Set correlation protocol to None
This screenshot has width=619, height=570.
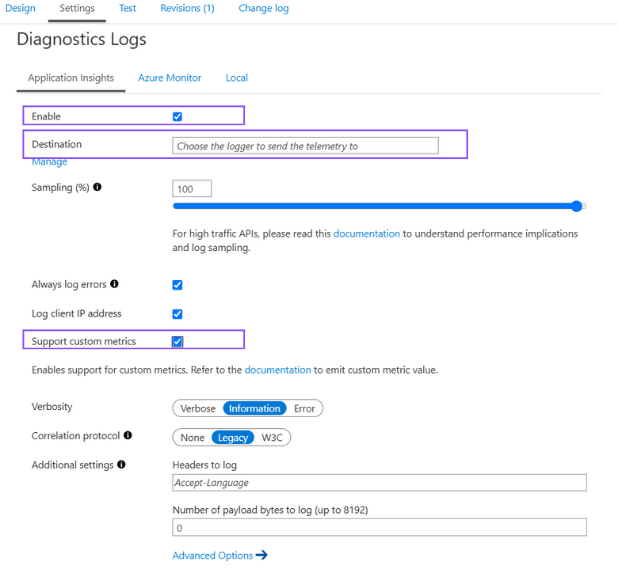pos(193,438)
